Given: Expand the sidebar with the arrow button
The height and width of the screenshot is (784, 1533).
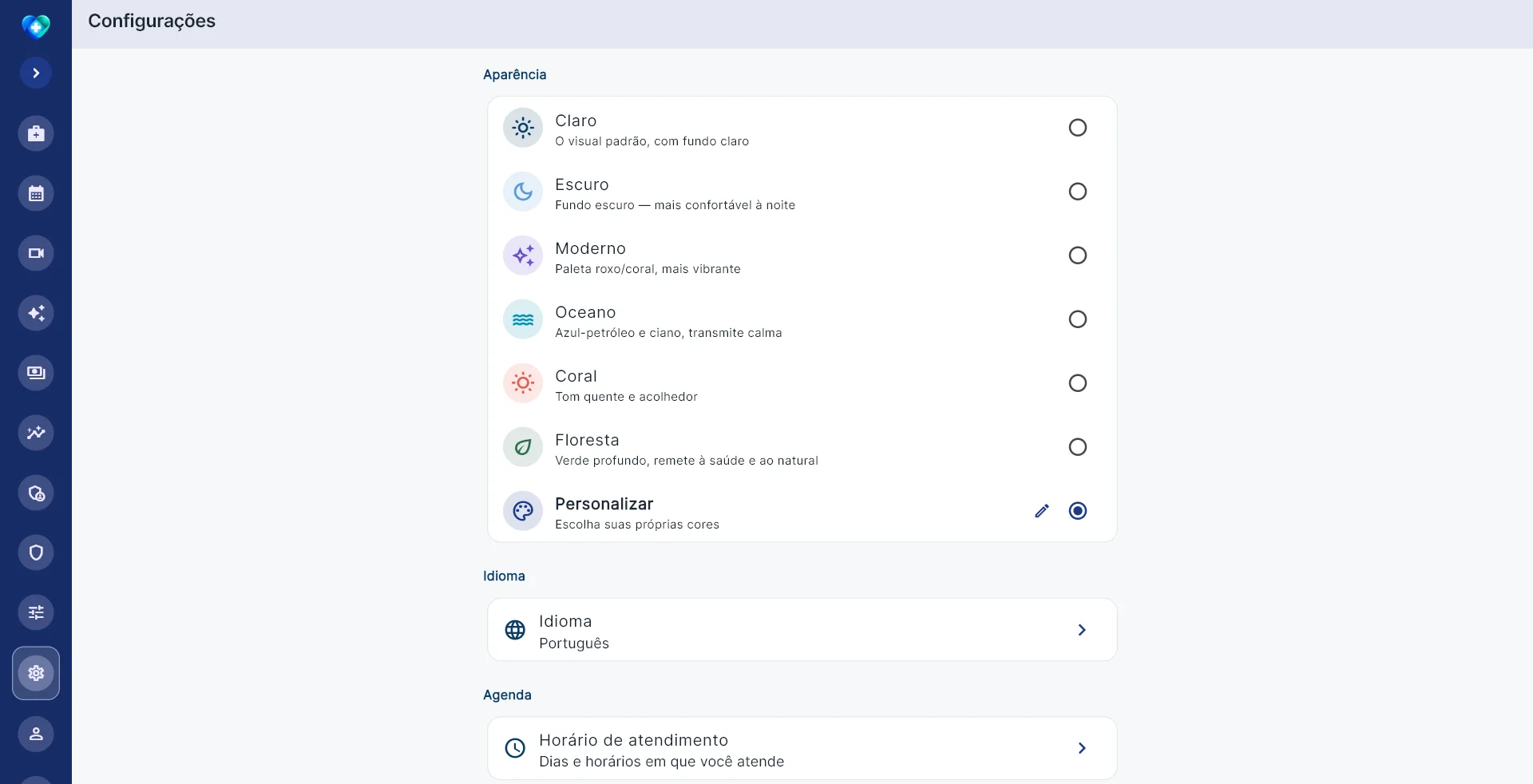Looking at the screenshot, I should [x=36, y=73].
